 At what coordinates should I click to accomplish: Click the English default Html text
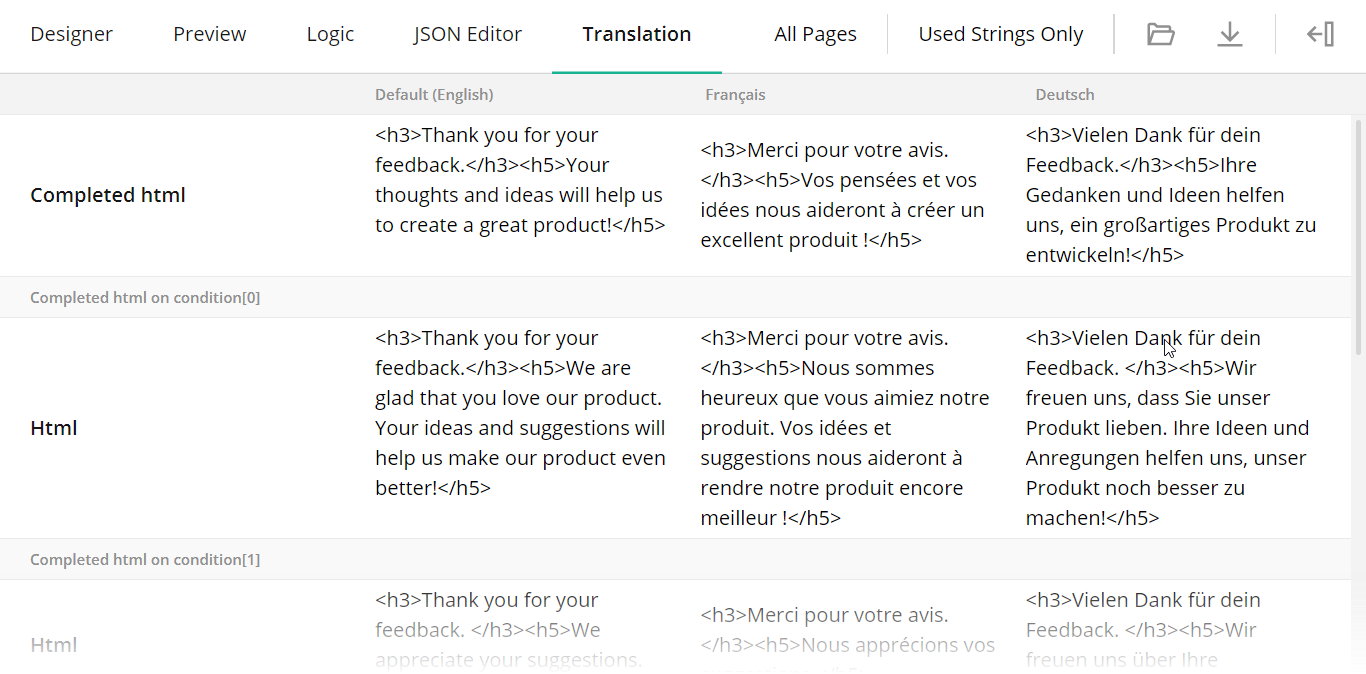click(x=520, y=427)
